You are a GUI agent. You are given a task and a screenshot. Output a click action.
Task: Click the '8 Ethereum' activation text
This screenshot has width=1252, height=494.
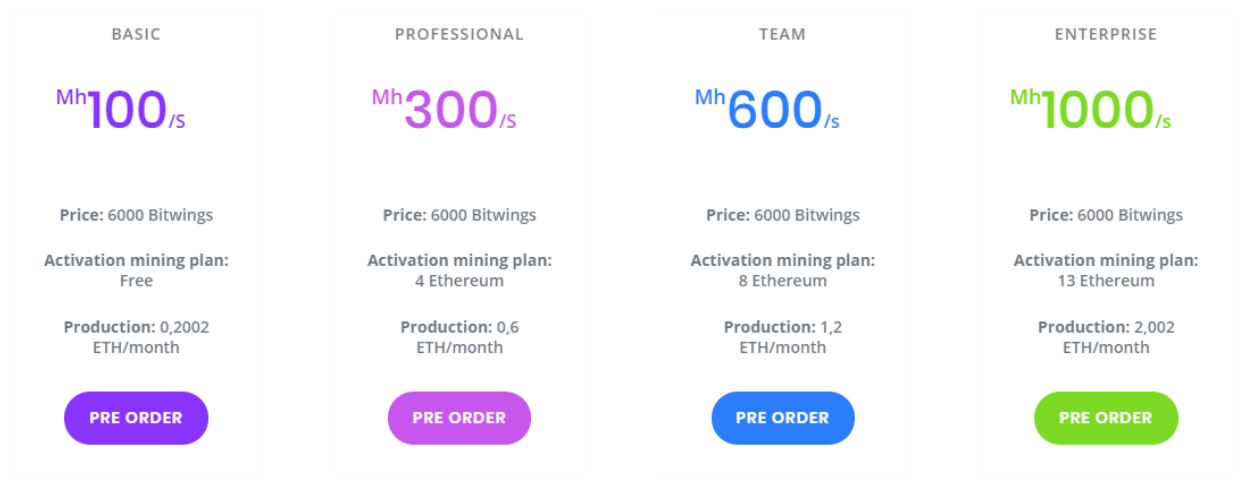pos(783,281)
